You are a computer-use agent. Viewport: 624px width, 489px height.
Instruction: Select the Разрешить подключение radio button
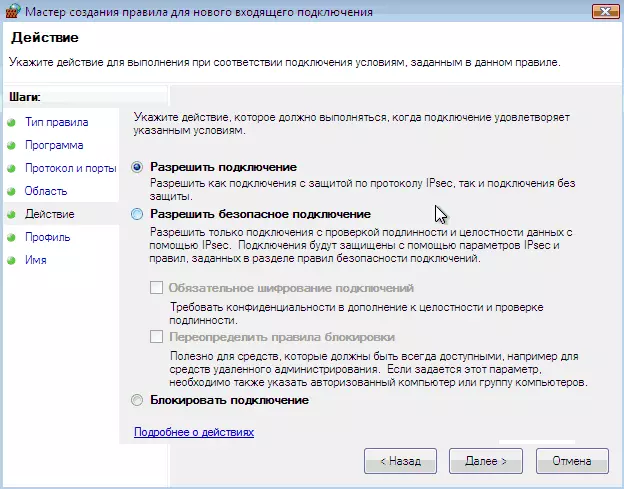(x=137, y=167)
